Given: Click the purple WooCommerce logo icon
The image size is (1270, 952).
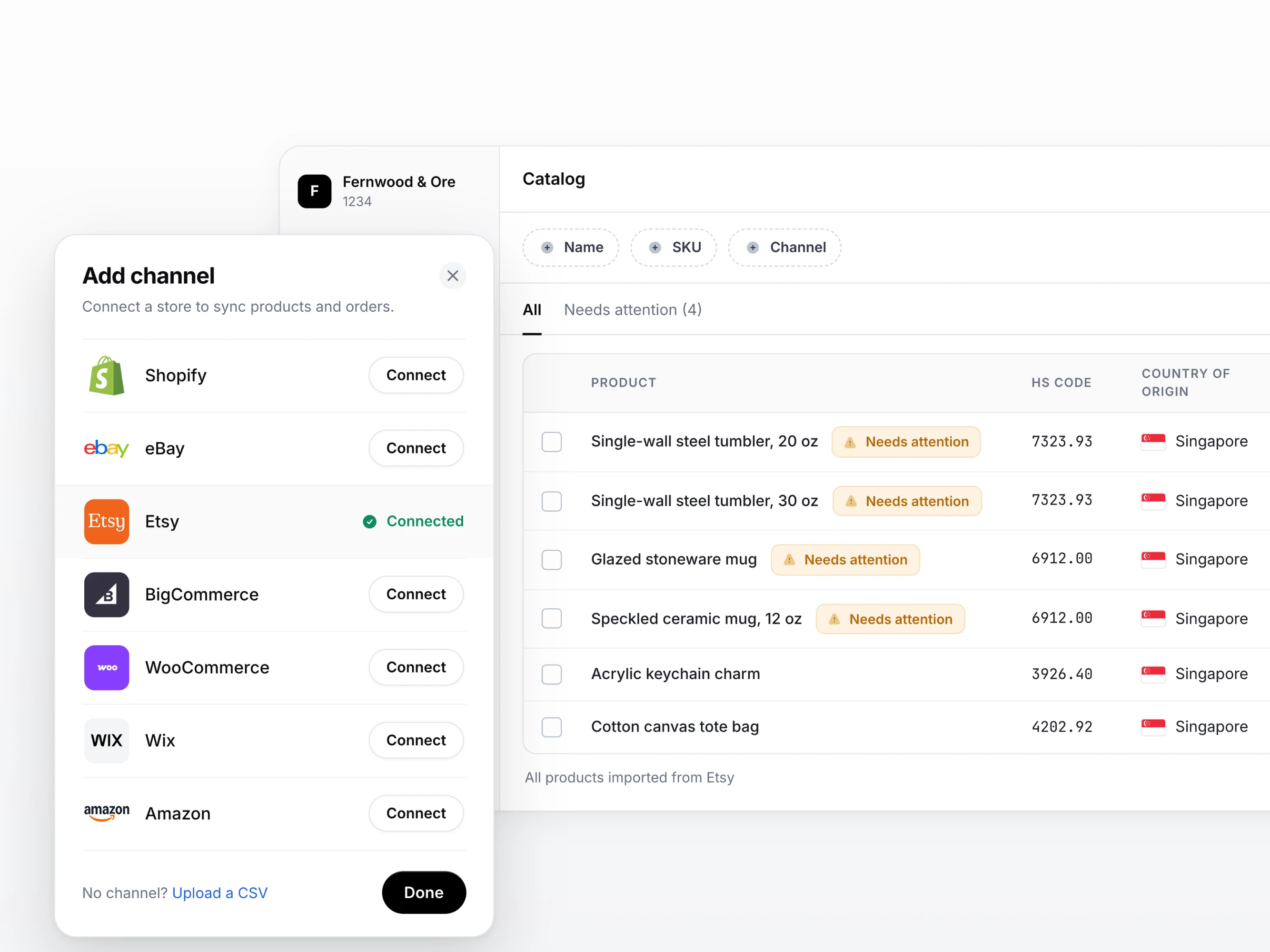Looking at the screenshot, I should pyautogui.click(x=106, y=667).
